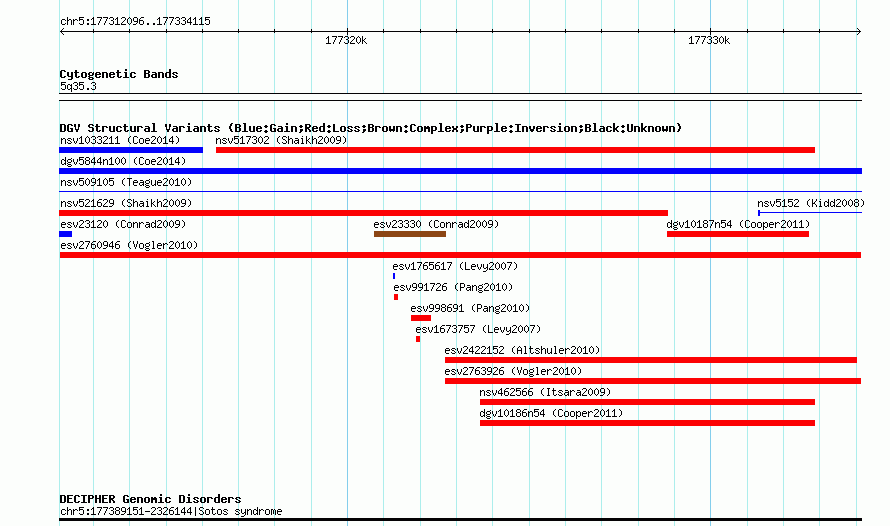
Task: Click the nsv521629 (Shaikh2009) label
Action: point(126,203)
